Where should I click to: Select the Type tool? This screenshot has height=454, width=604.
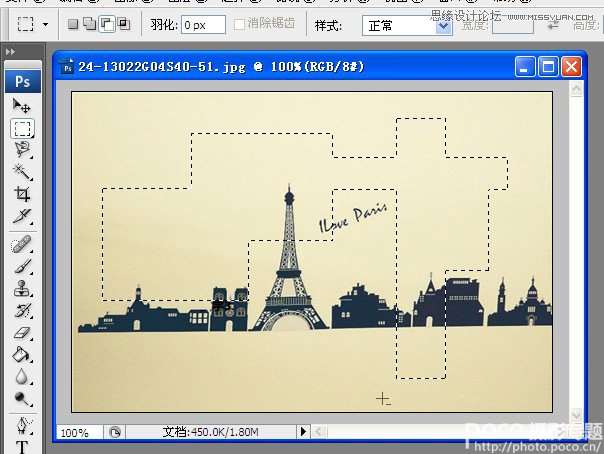coord(22,444)
